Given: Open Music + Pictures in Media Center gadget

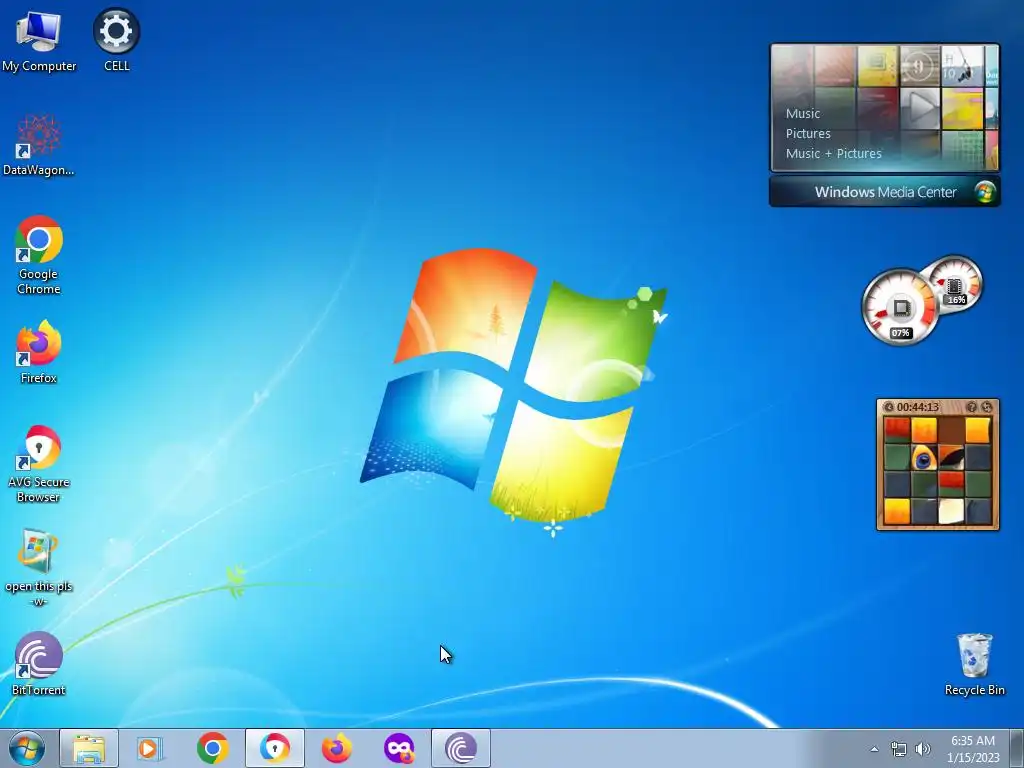Looking at the screenshot, I should click(x=833, y=153).
